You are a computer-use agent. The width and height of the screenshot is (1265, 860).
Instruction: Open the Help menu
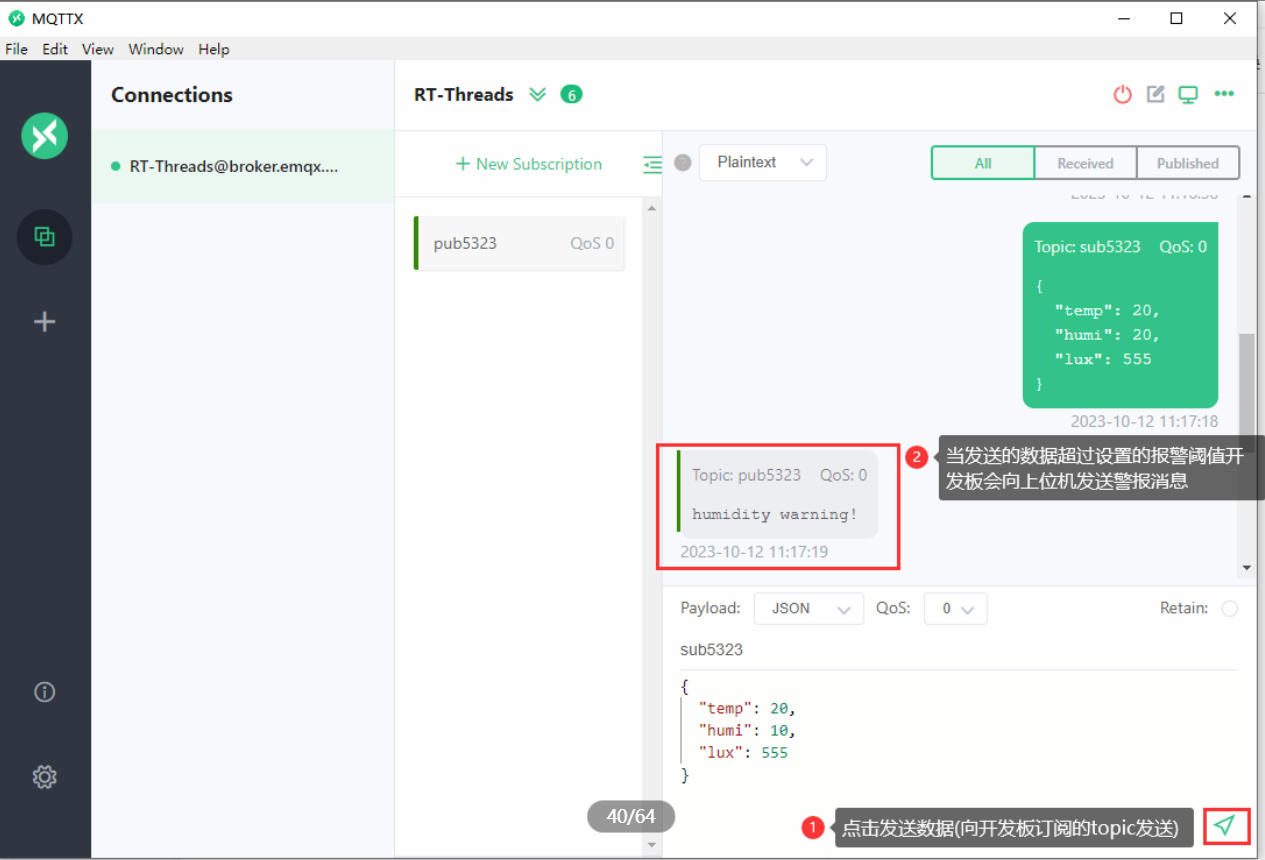pos(214,49)
